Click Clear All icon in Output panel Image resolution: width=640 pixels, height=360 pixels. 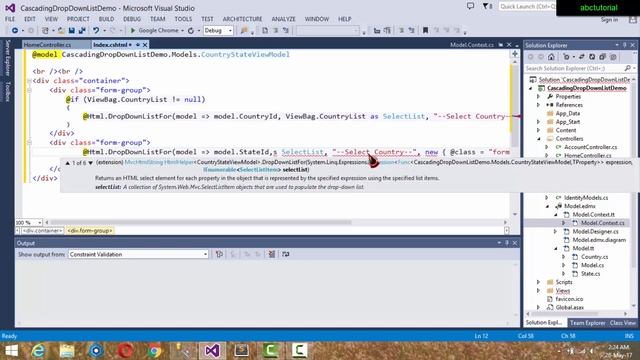pos(272,254)
